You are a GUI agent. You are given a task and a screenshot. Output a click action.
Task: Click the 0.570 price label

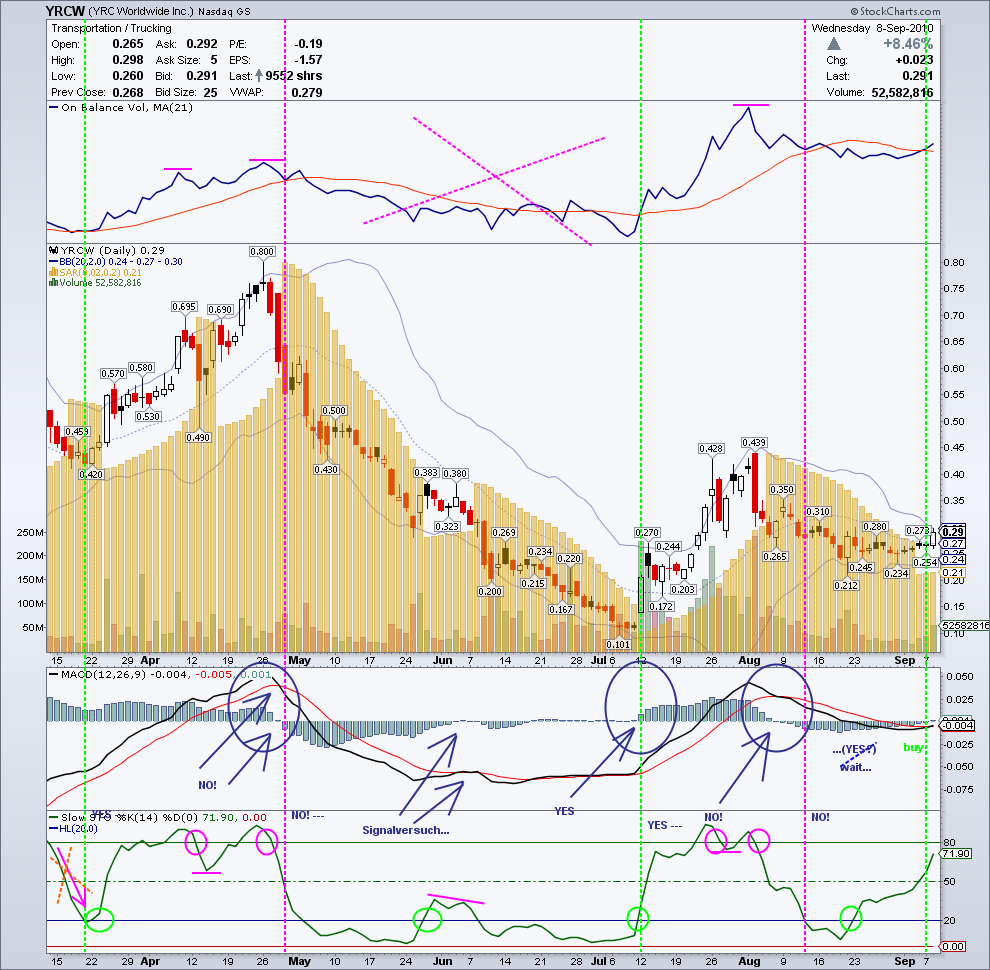tap(113, 373)
